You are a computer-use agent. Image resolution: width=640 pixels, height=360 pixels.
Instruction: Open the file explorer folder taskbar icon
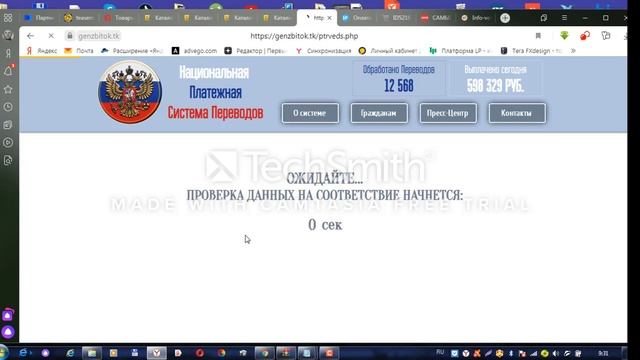click(92, 353)
